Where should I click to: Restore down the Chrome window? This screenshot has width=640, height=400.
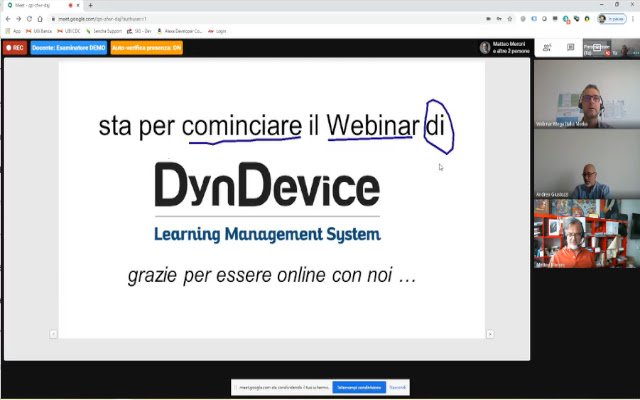click(x=617, y=5)
